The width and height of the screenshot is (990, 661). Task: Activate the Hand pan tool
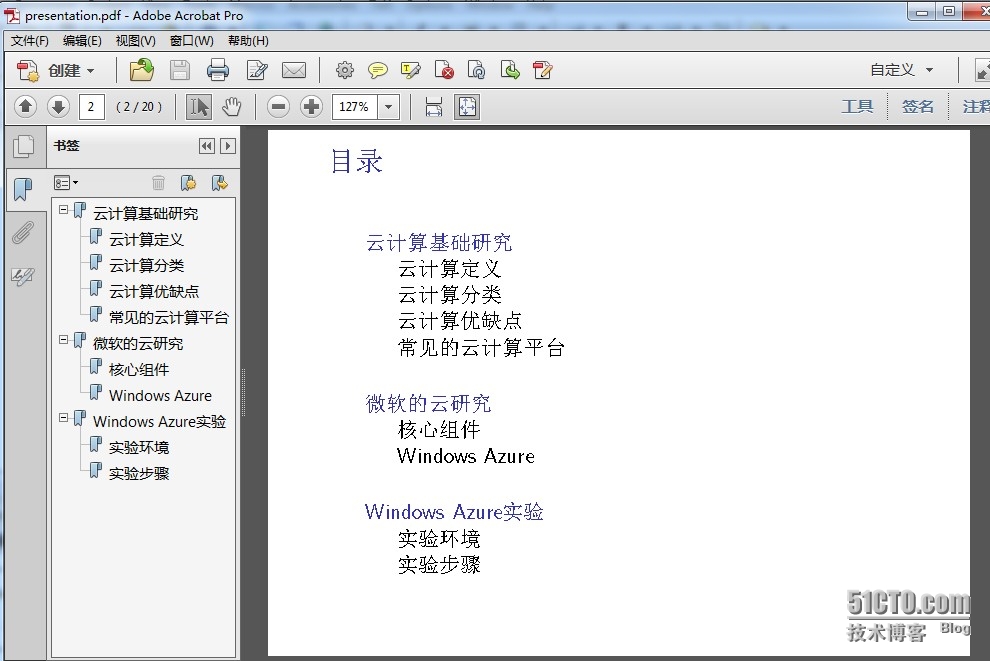[232, 107]
